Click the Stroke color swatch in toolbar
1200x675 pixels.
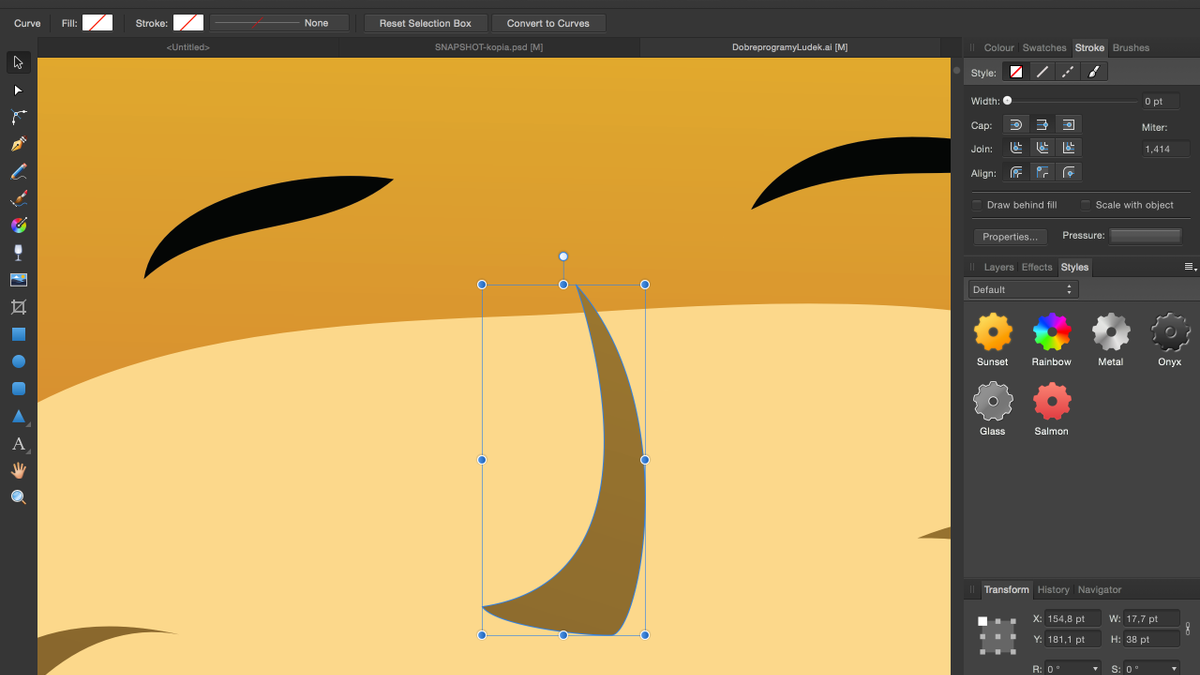[188, 22]
